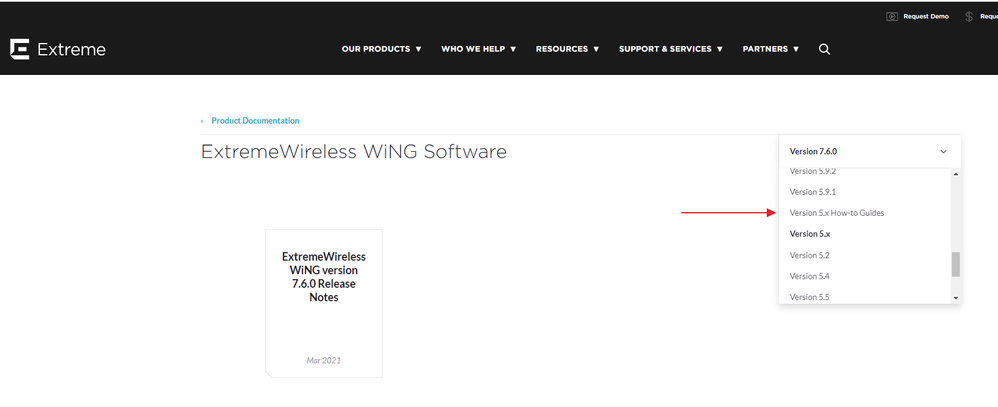The width and height of the screenshot is (998, 407).
Task: Click the Request Demo monitor icon
Action: (891, 17)
